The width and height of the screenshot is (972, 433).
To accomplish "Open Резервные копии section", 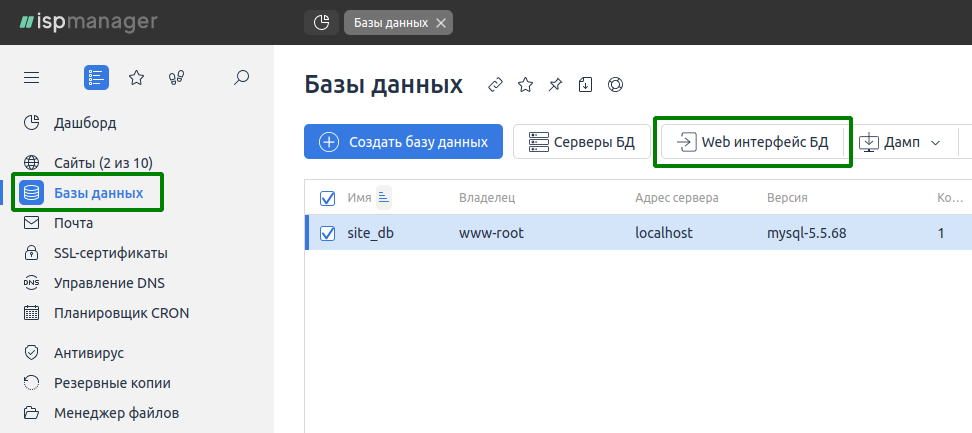I will tap(112, 383).
